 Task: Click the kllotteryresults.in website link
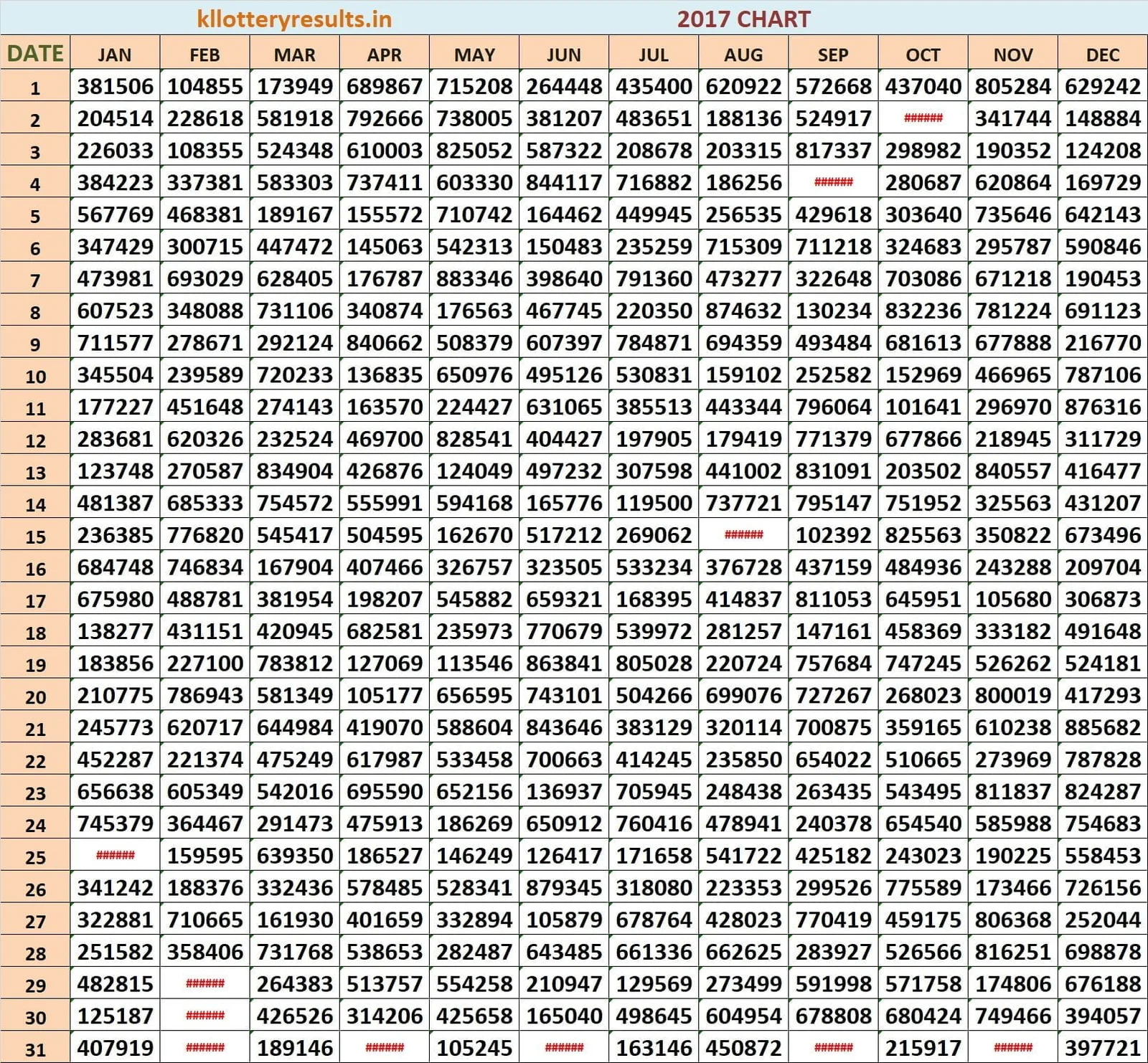click(x=294, y=19)
